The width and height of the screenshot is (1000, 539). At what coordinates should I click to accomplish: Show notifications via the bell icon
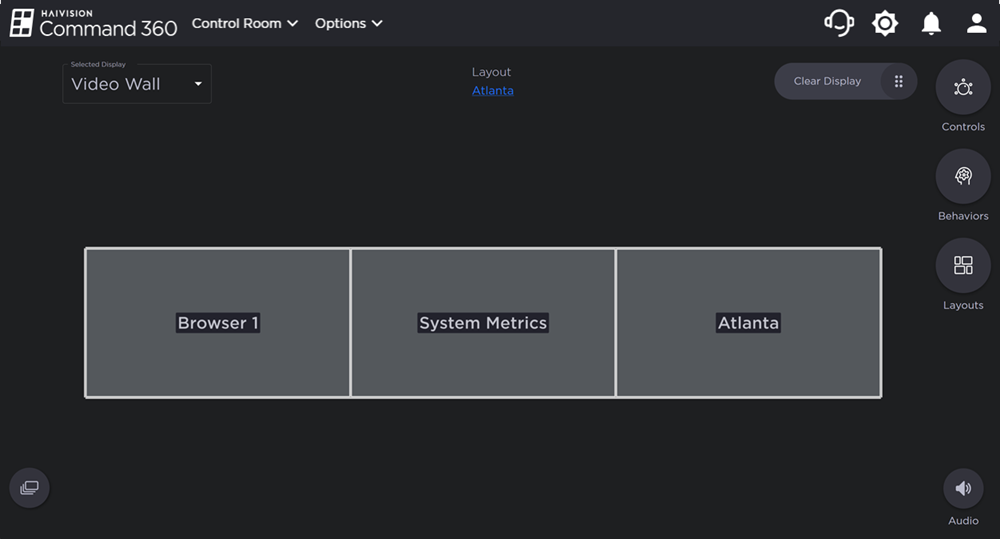931,24
